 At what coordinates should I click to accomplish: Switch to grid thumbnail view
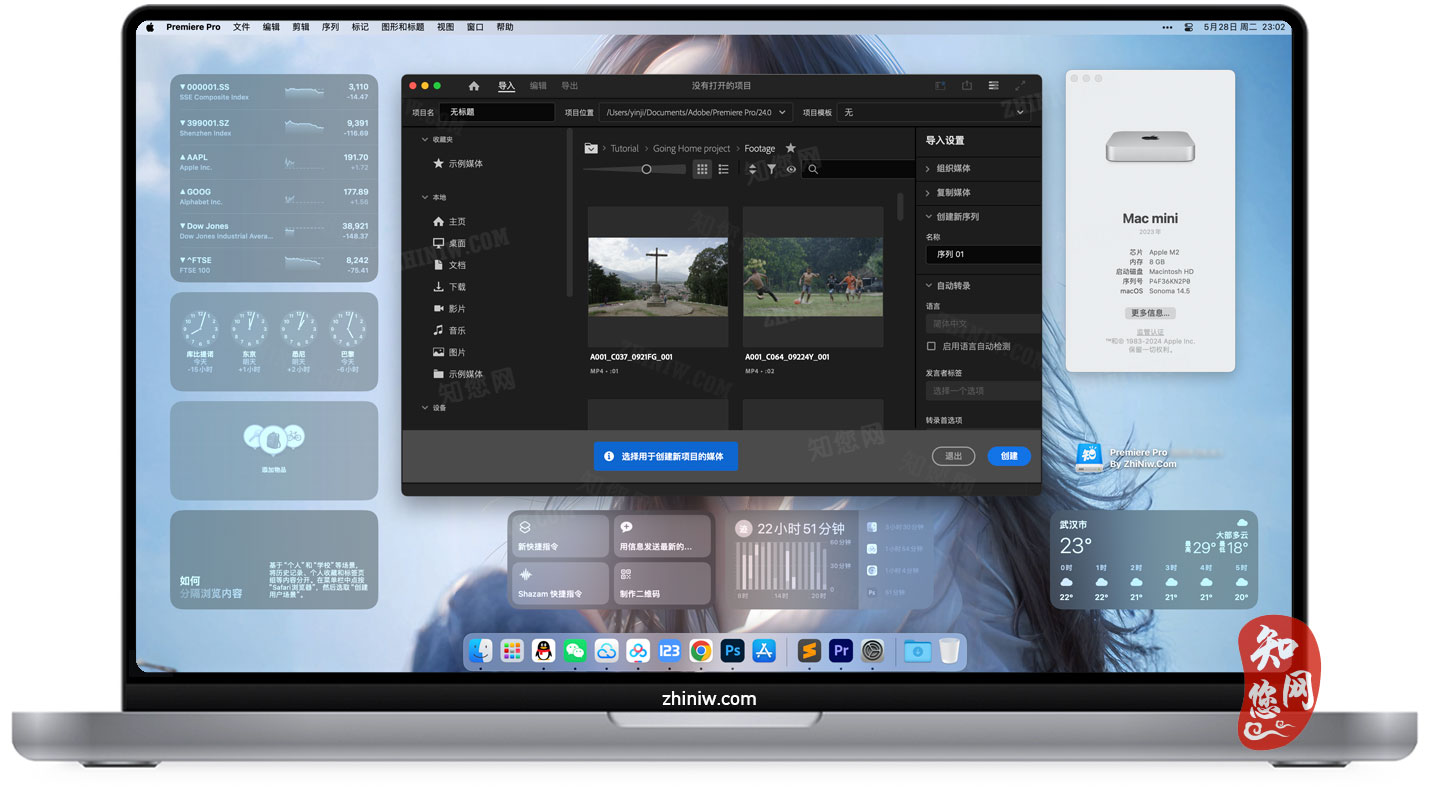click(x=702, y=170)
